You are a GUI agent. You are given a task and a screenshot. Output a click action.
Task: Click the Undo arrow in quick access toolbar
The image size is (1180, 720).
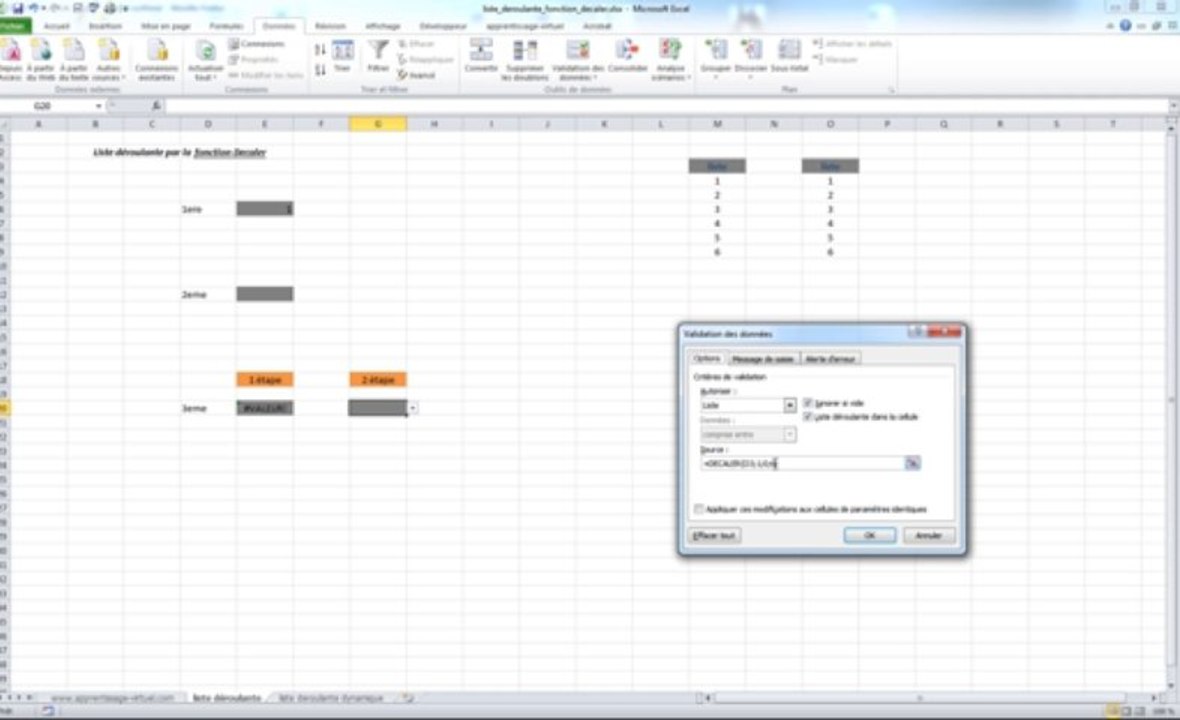33,8
